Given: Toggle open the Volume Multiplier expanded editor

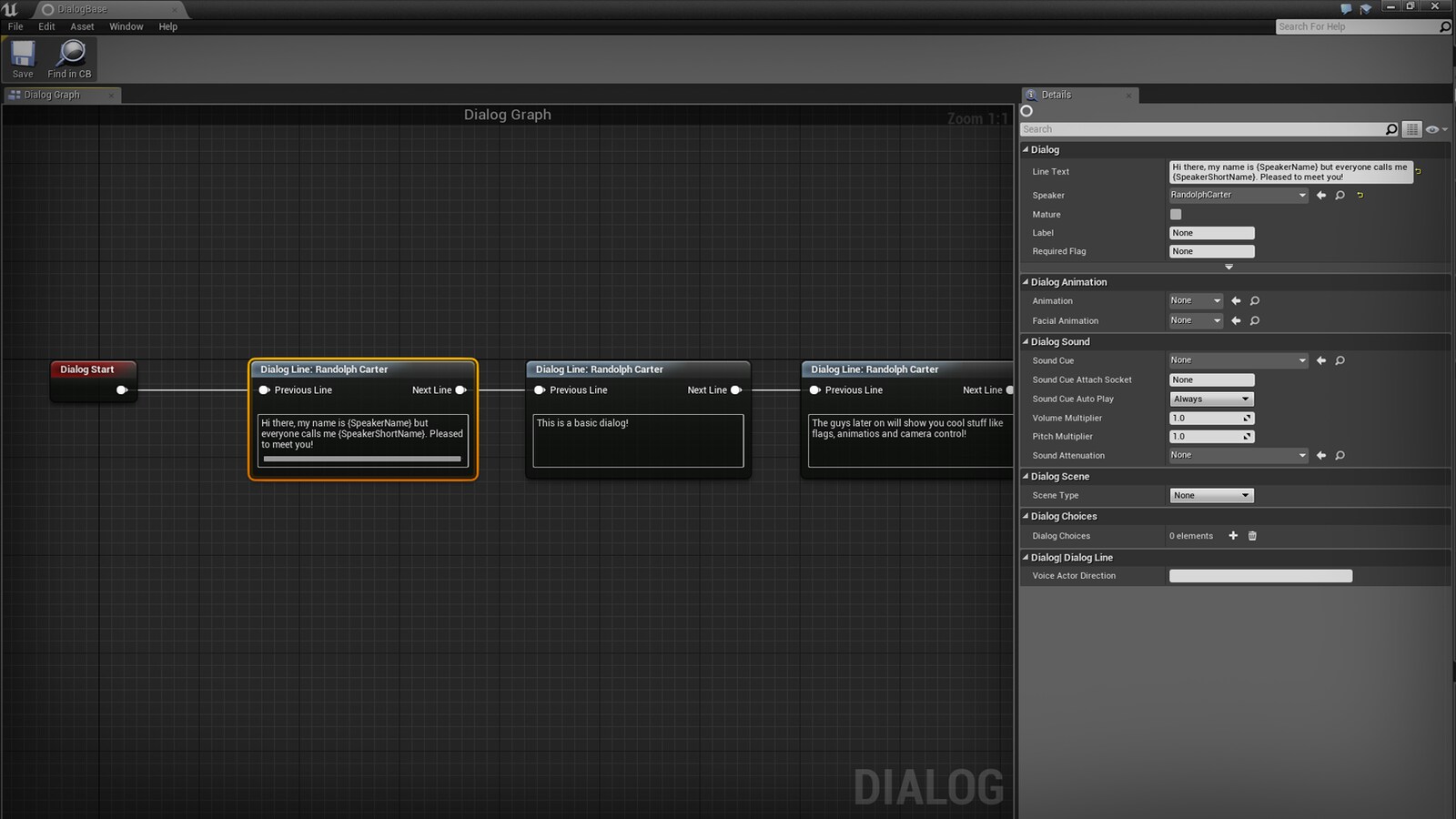Looking at the screenshot, I should click(1249, 418).
